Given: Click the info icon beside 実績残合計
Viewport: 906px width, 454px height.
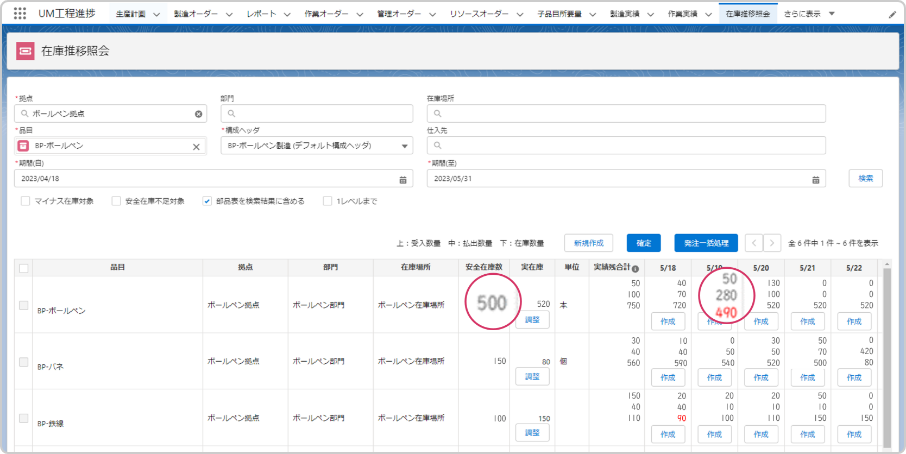Looking at the screenshot, I should pos(635,269).
